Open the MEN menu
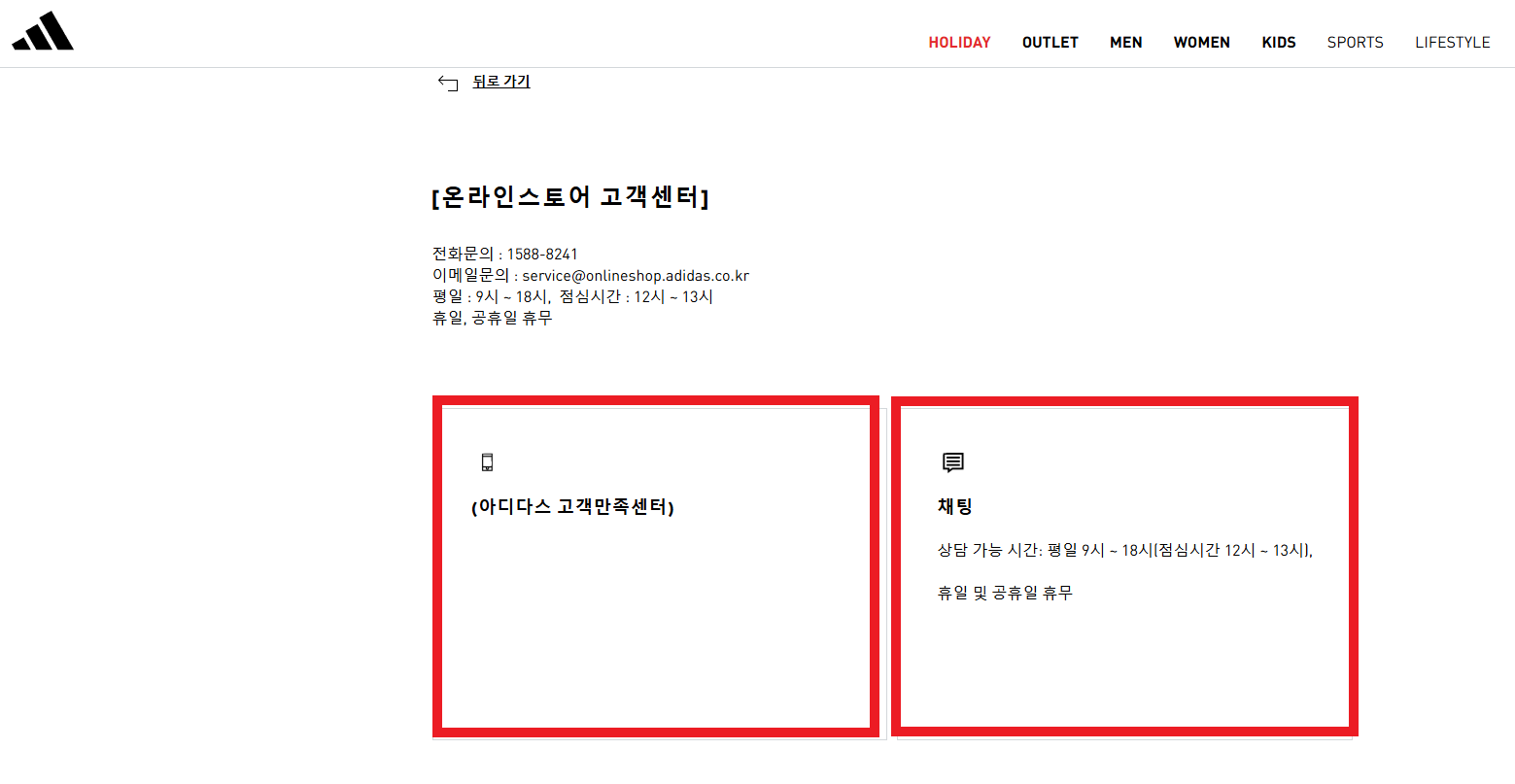The width and height of the screenshot is (1515, 784). 1126,43
